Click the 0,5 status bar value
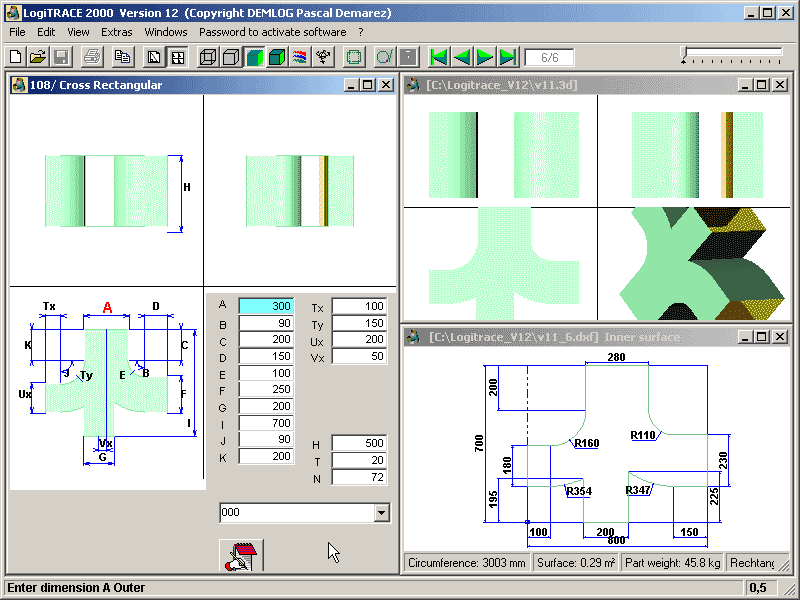800x600 pixels. pyautogui.click(x=758, y=588)
